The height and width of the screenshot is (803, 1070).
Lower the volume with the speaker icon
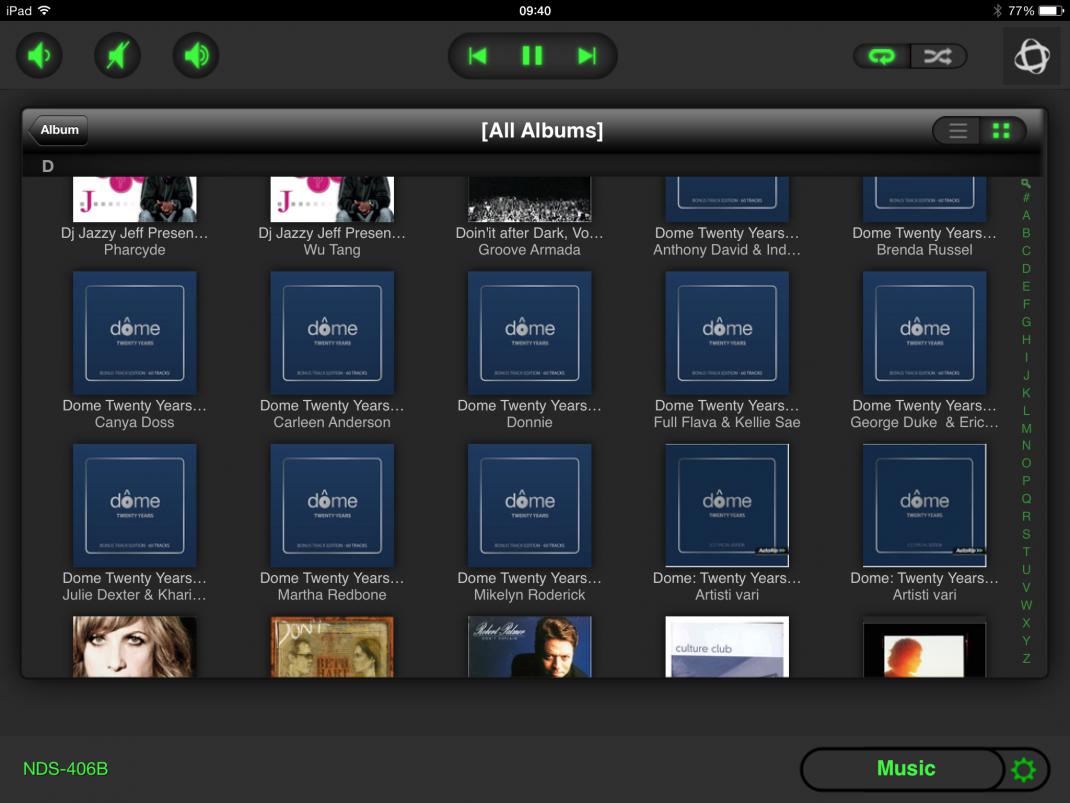tap(40, 56)
